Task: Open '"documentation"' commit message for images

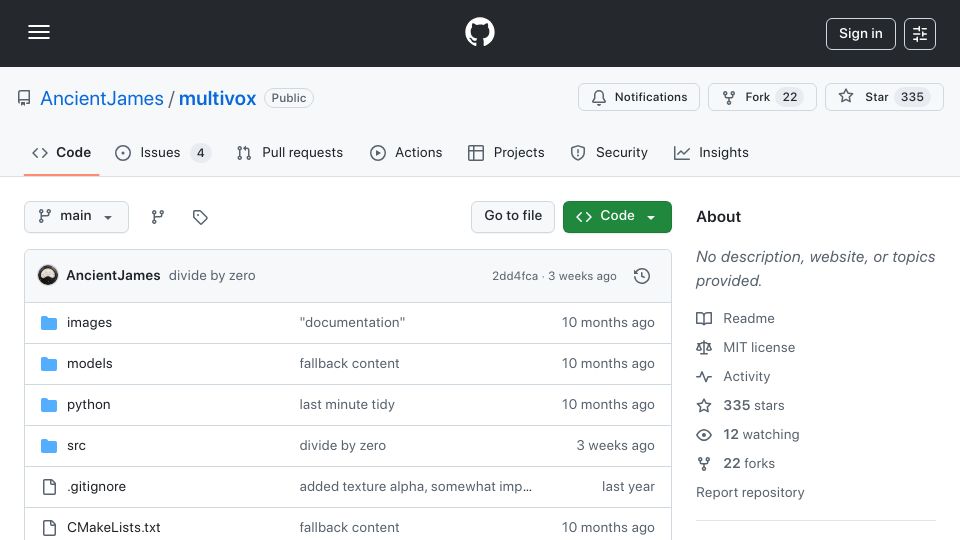Action: [352, 323]
